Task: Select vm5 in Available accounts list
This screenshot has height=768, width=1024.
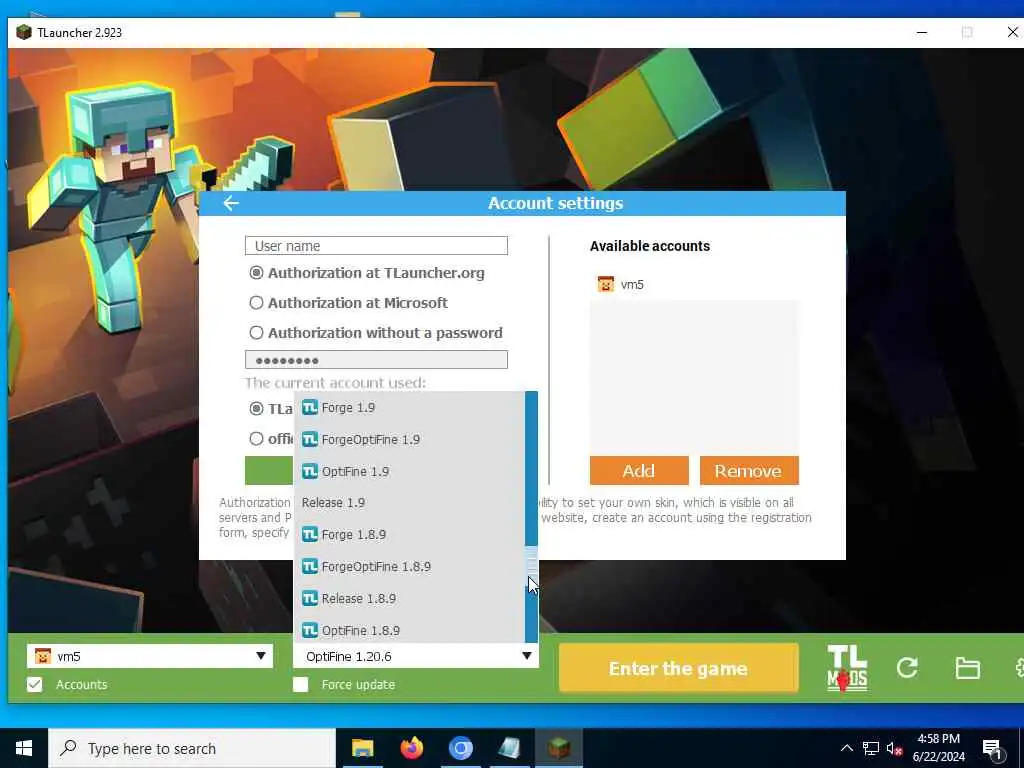Action: 694,284
